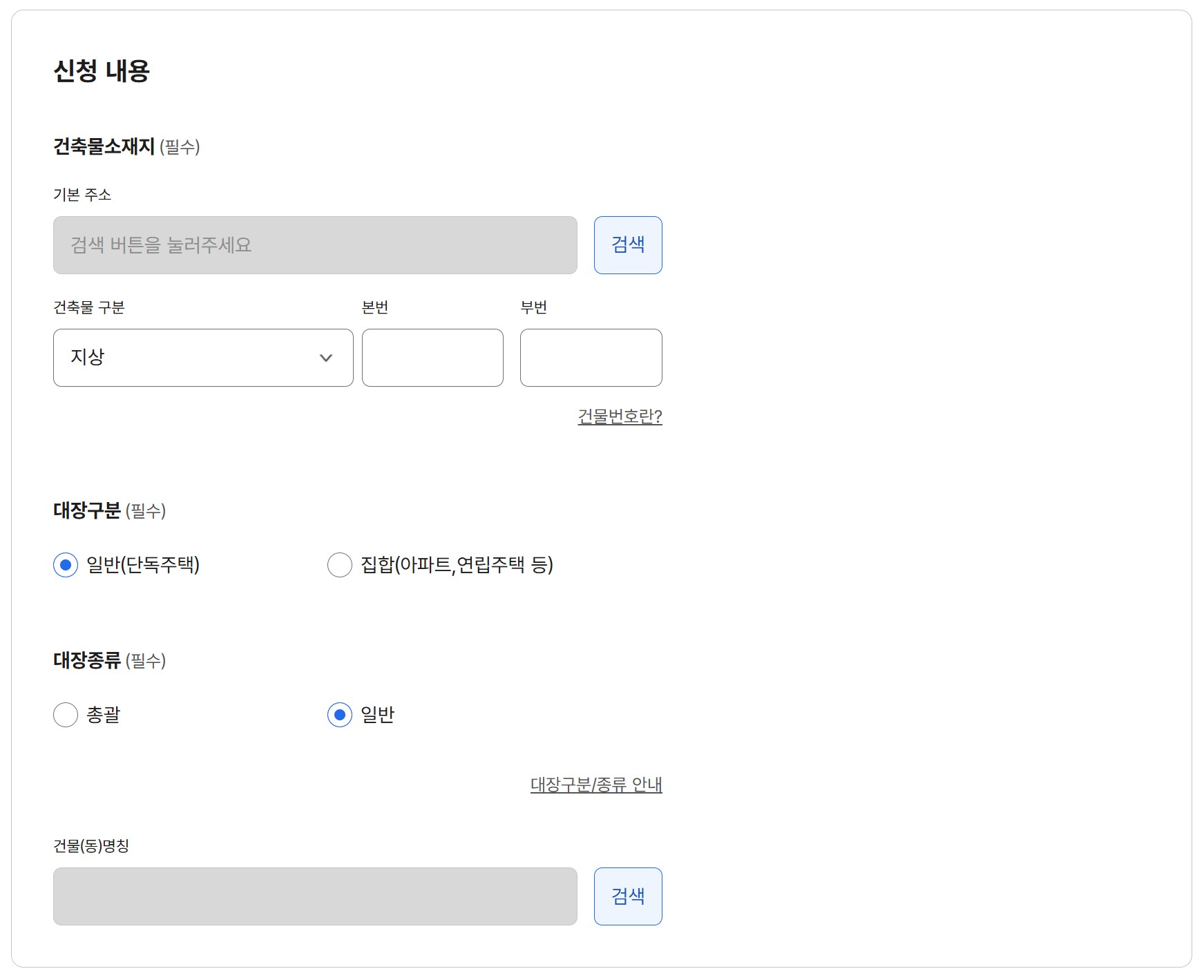Click the 대장종류 (필수) label
The image size is (1204, 980).
[x=110, y=660]
